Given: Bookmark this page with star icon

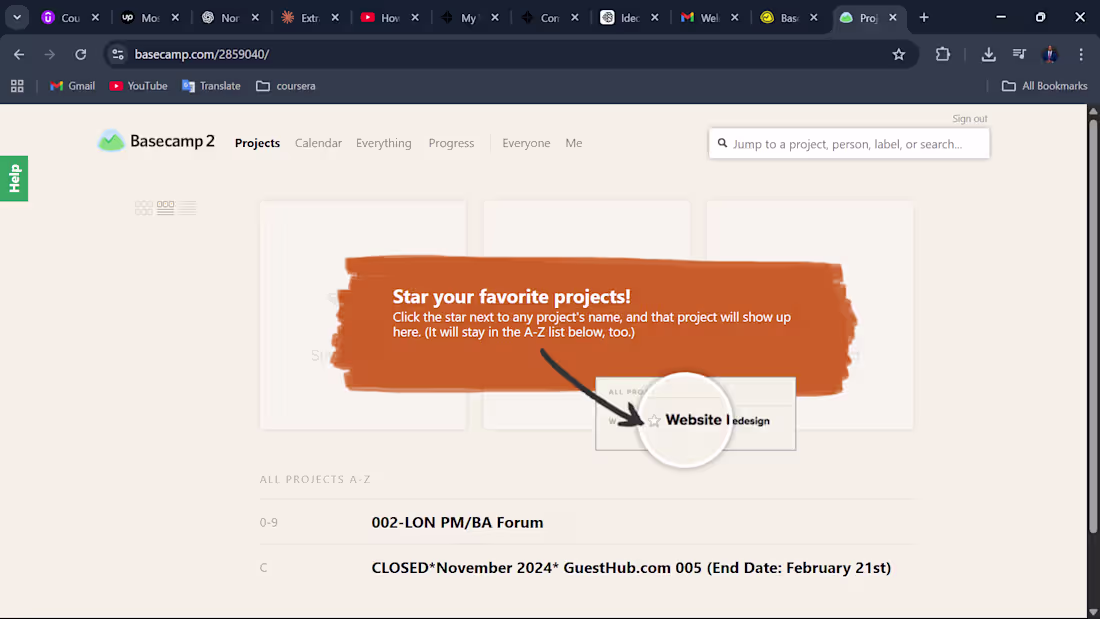Looking at the screenshot, I should pos(899,54).
